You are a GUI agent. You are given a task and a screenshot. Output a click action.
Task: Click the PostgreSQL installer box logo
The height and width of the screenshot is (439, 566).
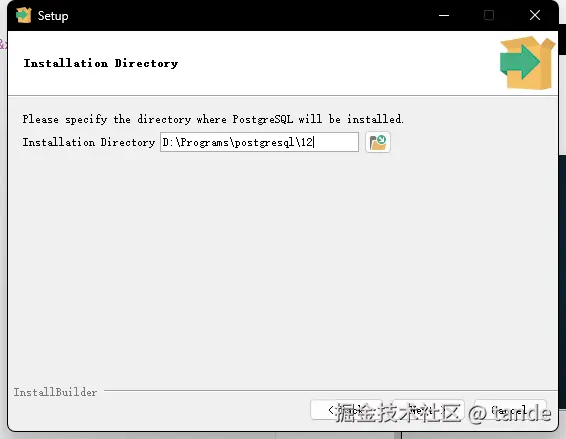527,63
